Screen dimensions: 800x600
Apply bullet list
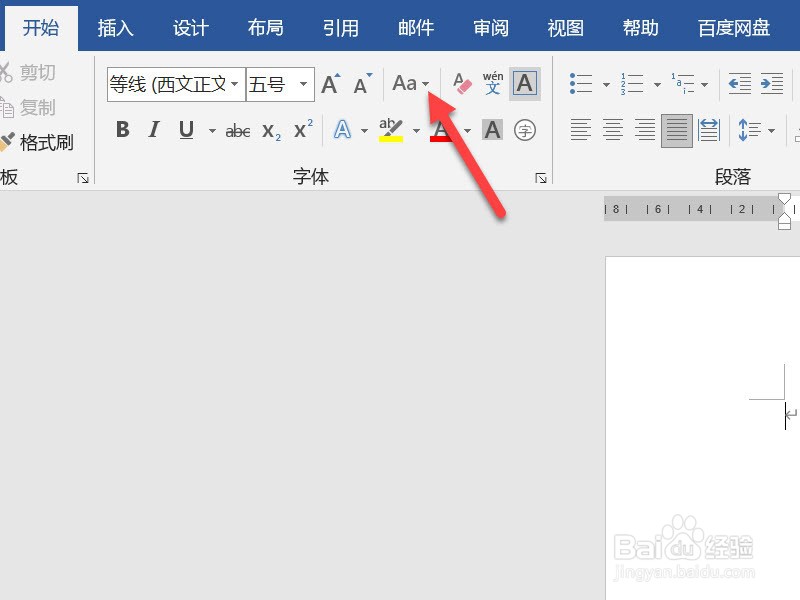tap(581, 84)
